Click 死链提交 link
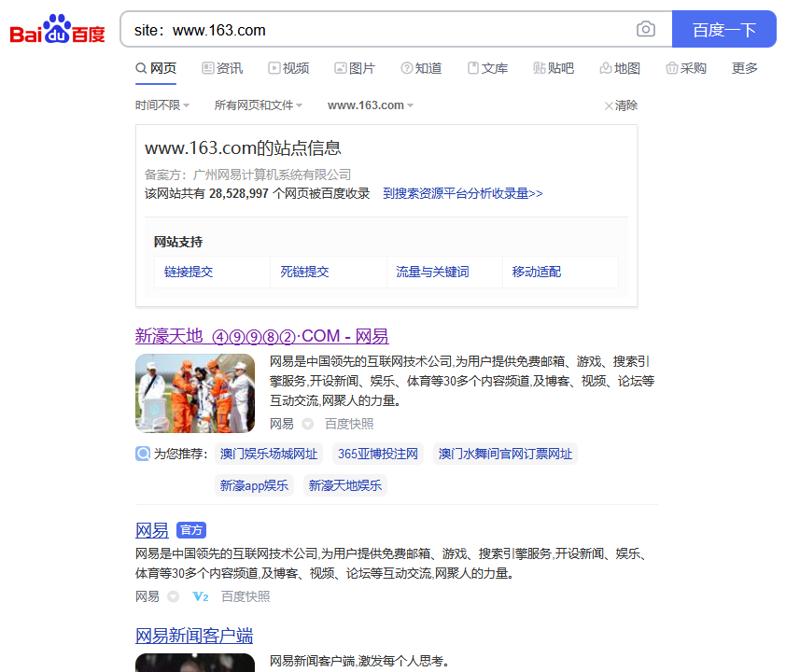 305,272
